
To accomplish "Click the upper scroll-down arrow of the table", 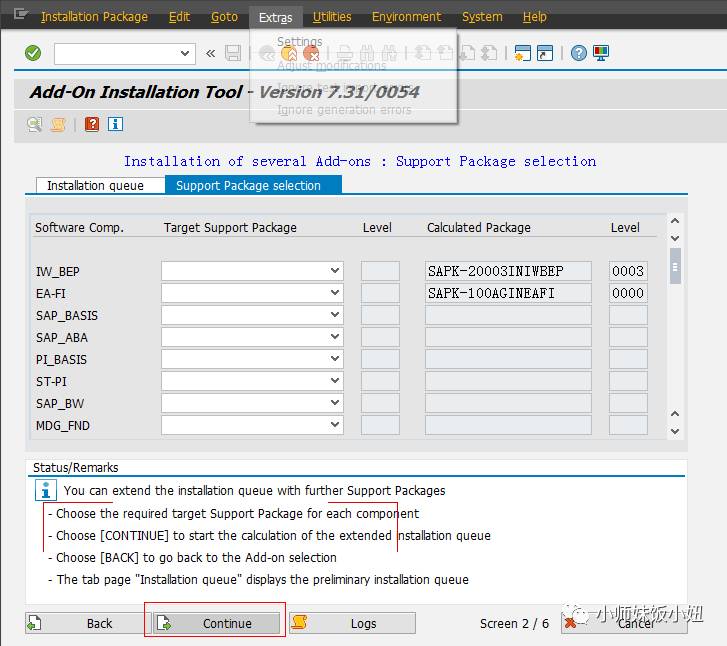I will tap(675, 238).
